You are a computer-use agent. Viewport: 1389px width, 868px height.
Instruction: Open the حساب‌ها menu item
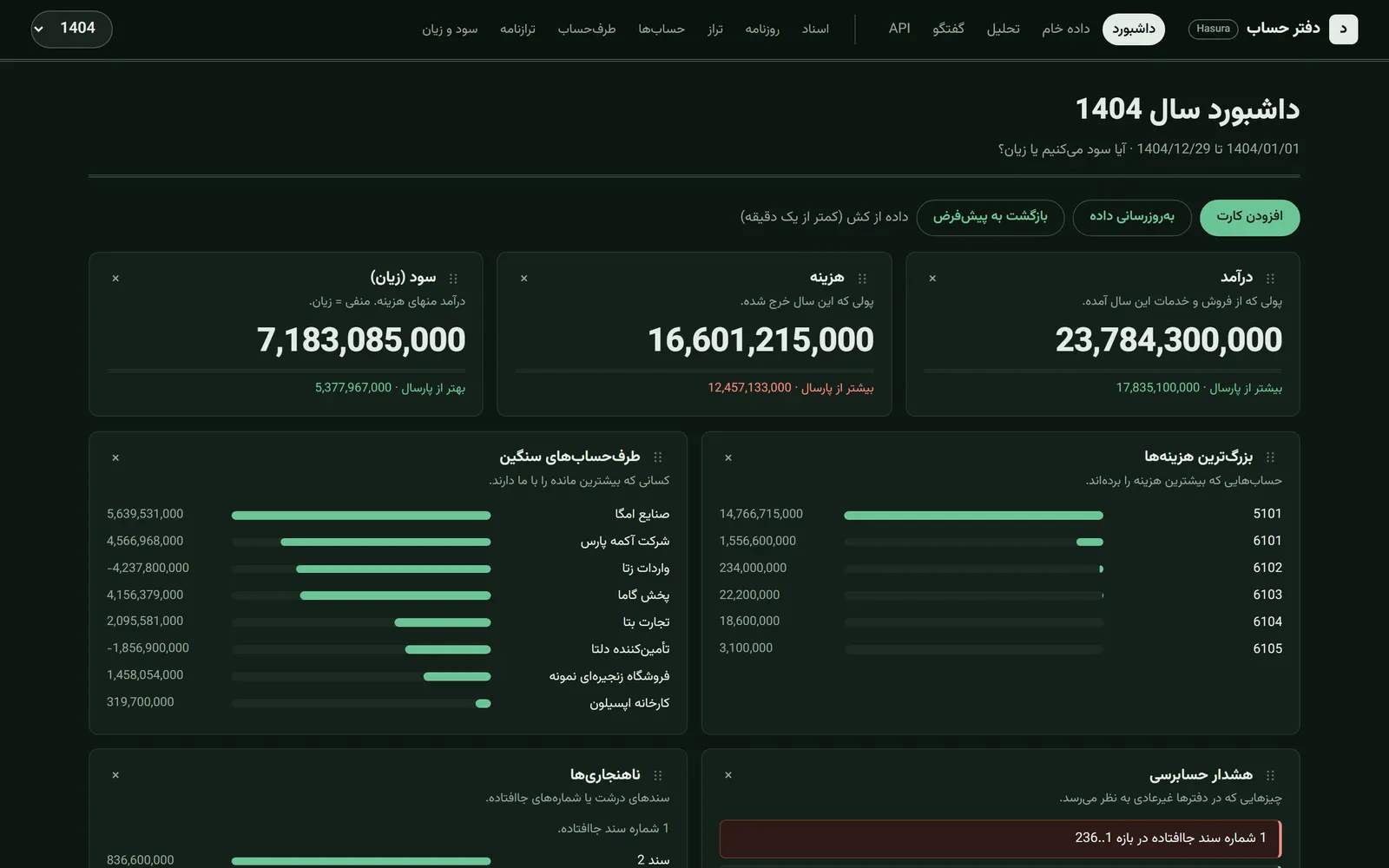[x=662, y=29]
